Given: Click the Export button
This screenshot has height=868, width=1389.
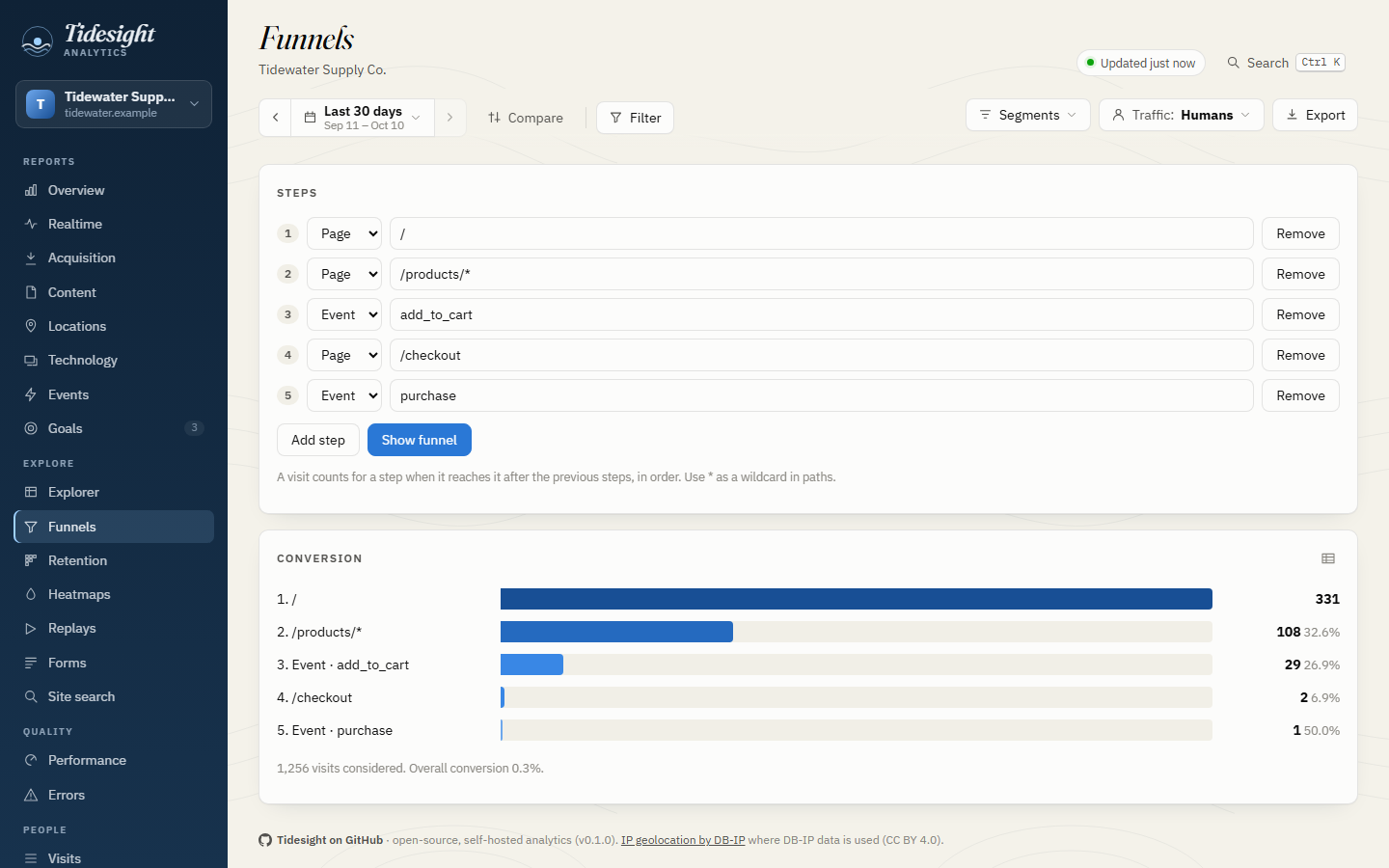Looking at the screenshot, I should click(x=1316, y=115).
